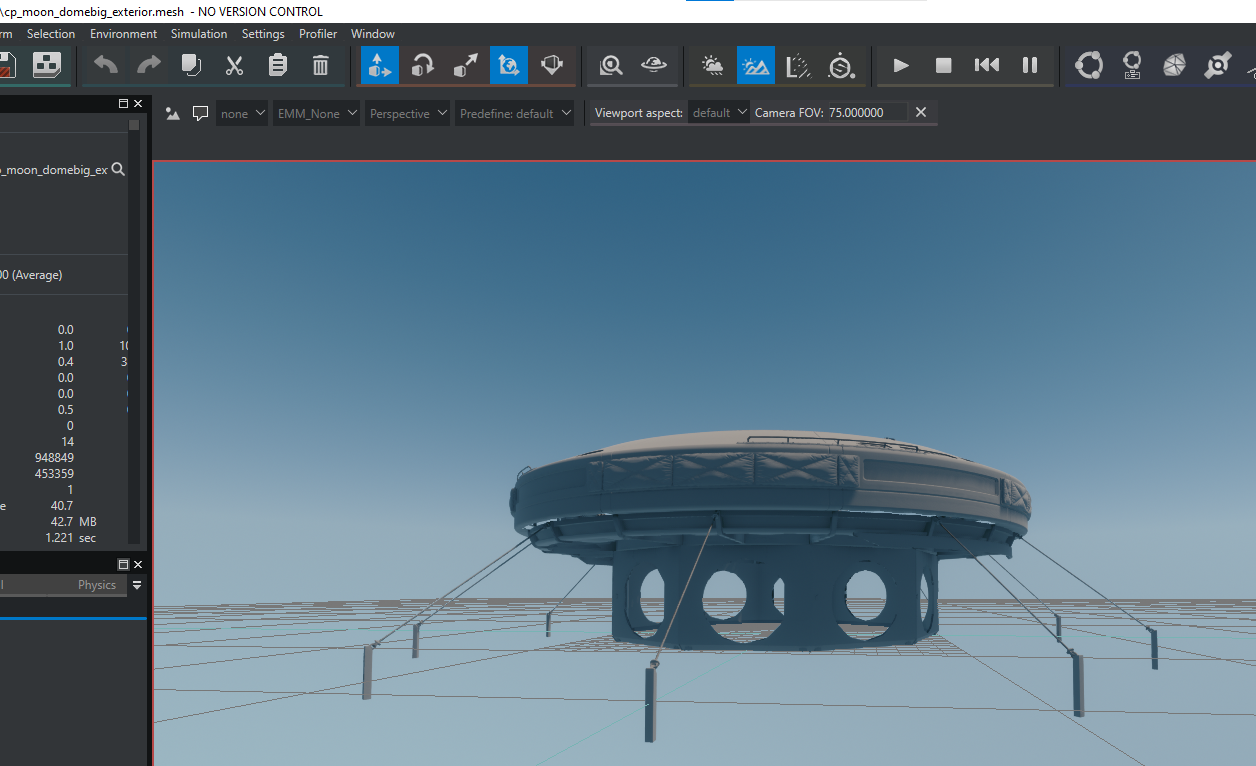The height and width of the screenshot is (766, 1256).
Task: Select the Rotate object tool
Action: 423,66
